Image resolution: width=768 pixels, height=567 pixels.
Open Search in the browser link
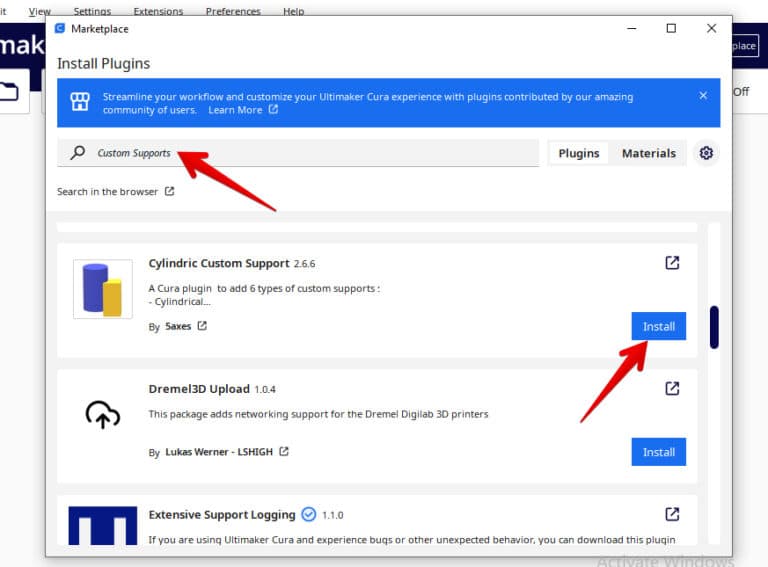tap(115, 191)
